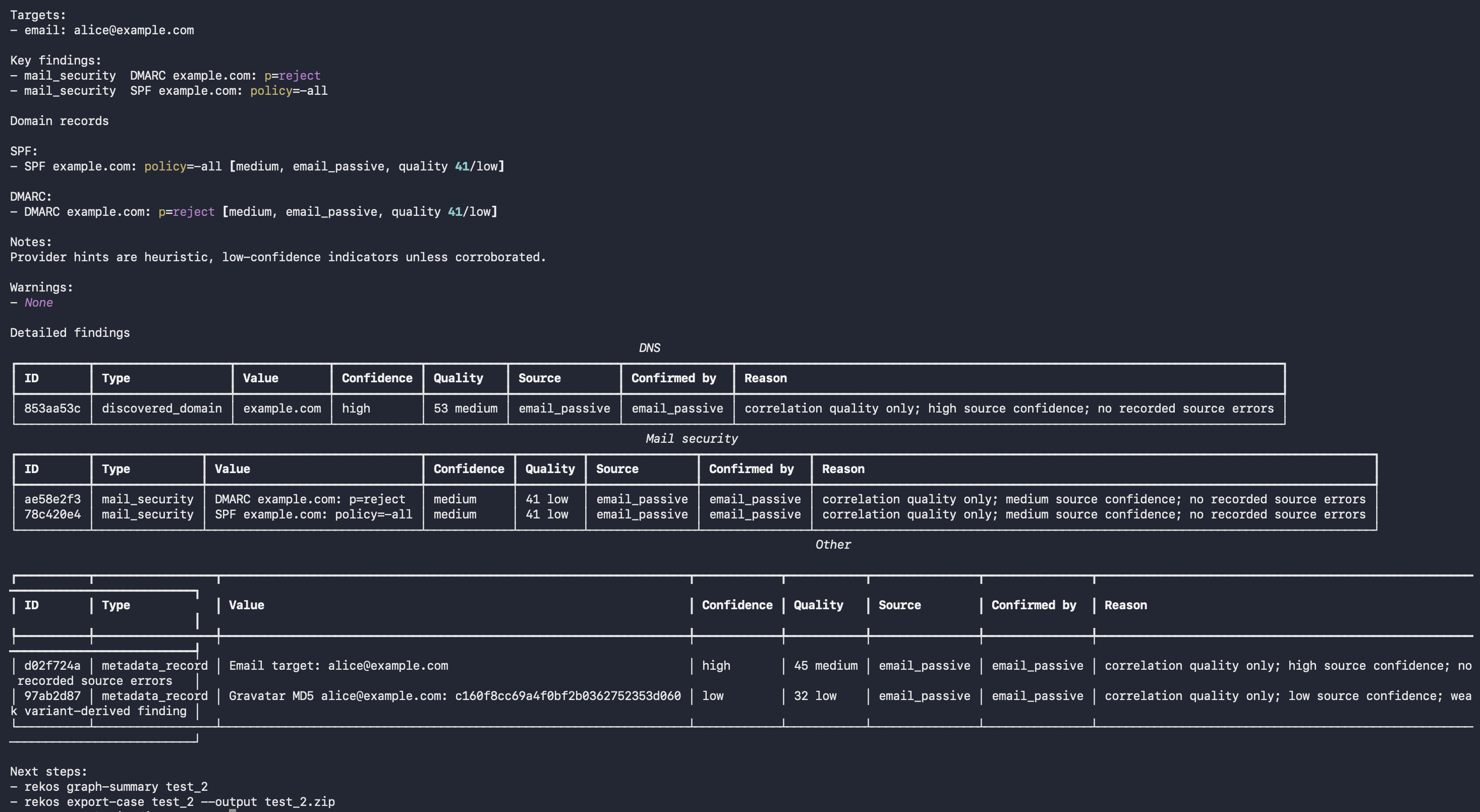Click the 'Provider hints are heuristic' note line
The width and height of the screenshot is (1480, 812).
[x=278, y=257]
